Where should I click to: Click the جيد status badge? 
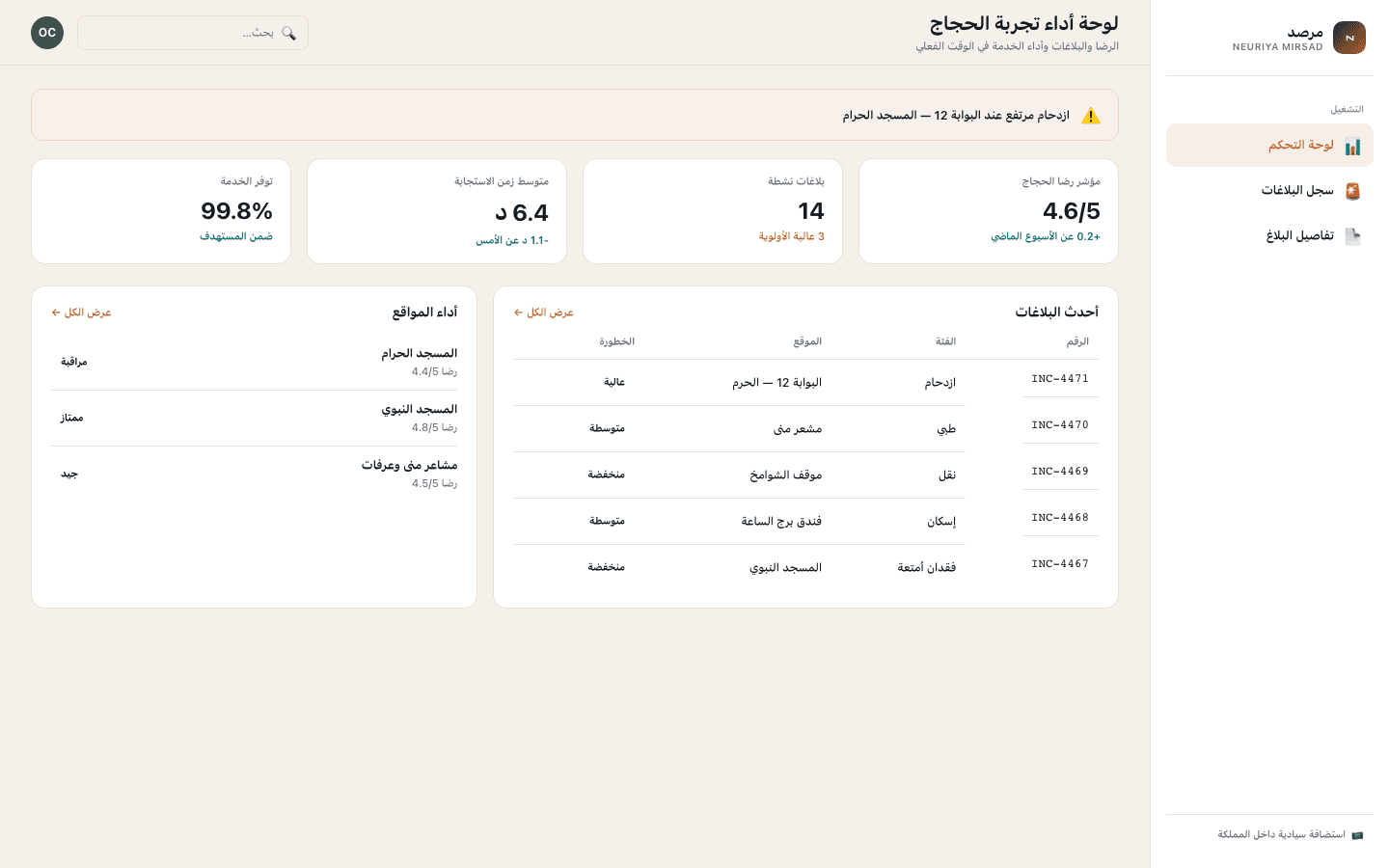(x=69, y=474)
